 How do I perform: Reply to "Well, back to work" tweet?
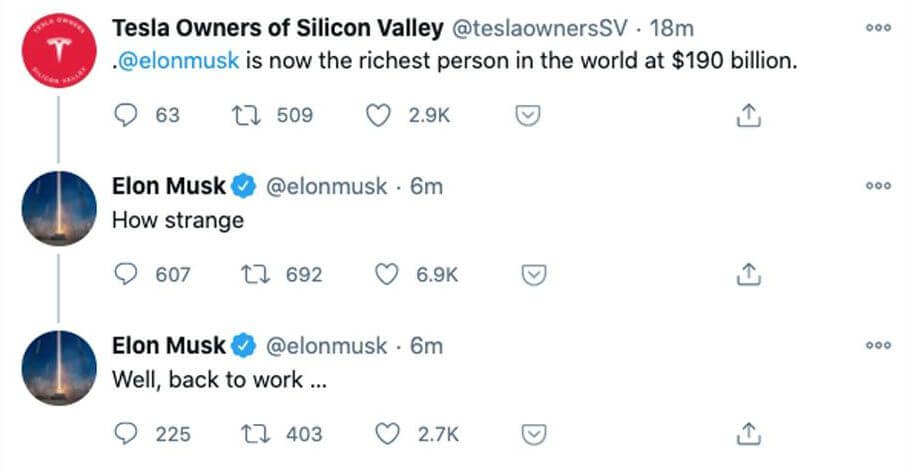(126, 433)
